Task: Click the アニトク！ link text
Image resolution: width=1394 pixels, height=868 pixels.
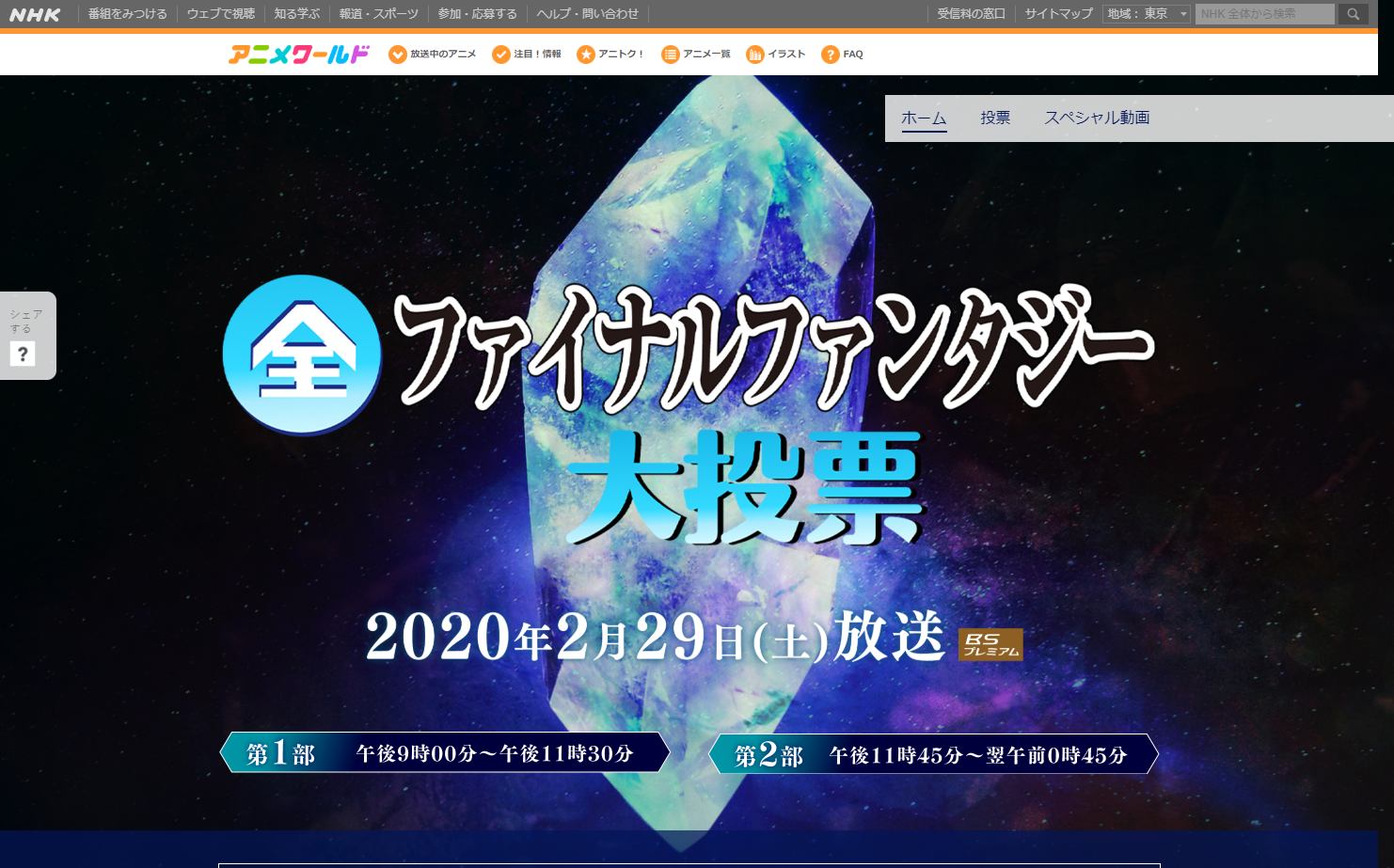Action: pyautogui.click(x=622, y=55)
